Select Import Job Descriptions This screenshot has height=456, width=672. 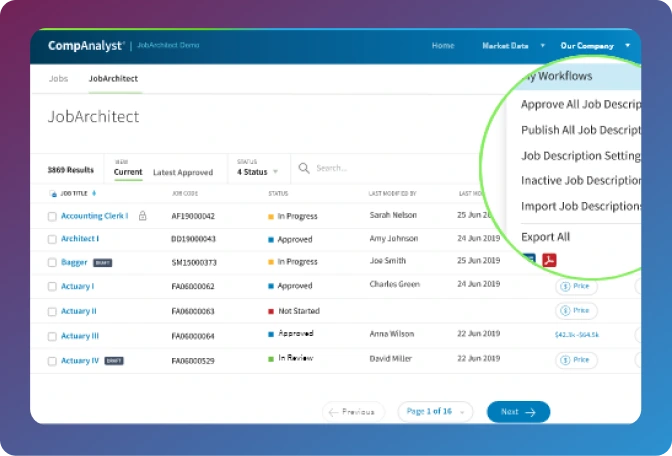click(581, 206)
